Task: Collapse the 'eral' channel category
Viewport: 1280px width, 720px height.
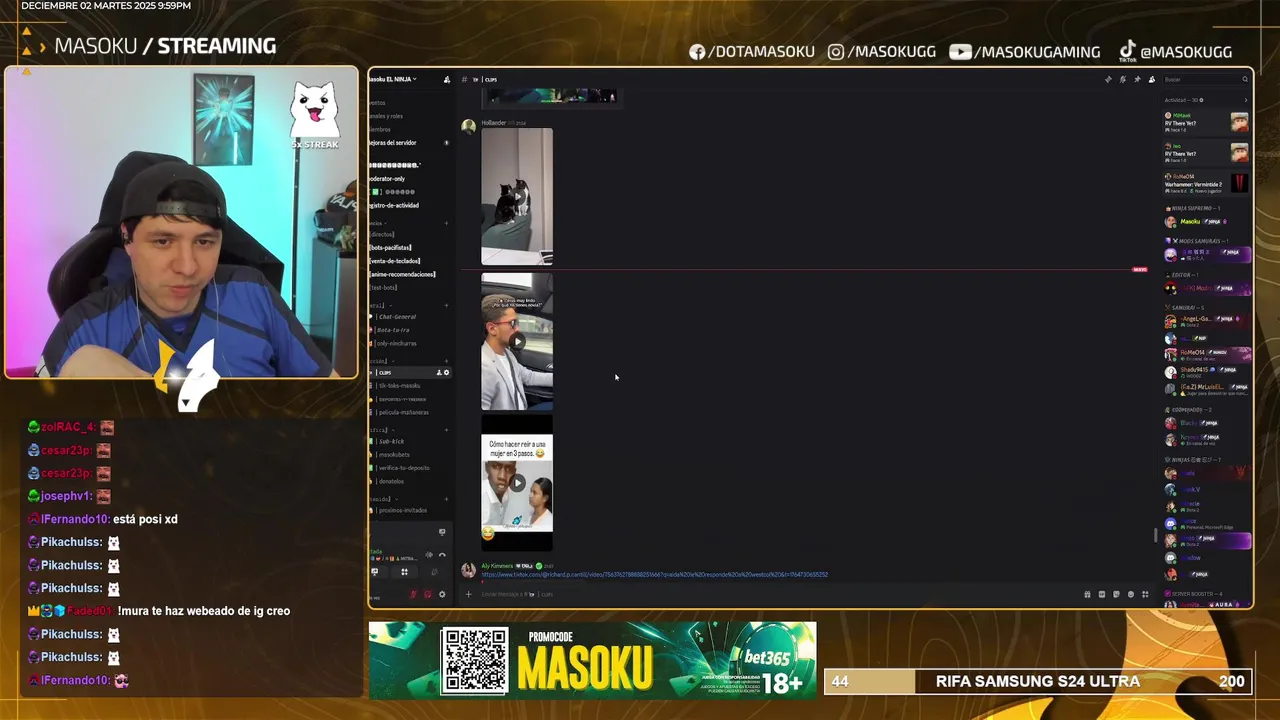Action: pyautogui.click(x=380, y=306)
